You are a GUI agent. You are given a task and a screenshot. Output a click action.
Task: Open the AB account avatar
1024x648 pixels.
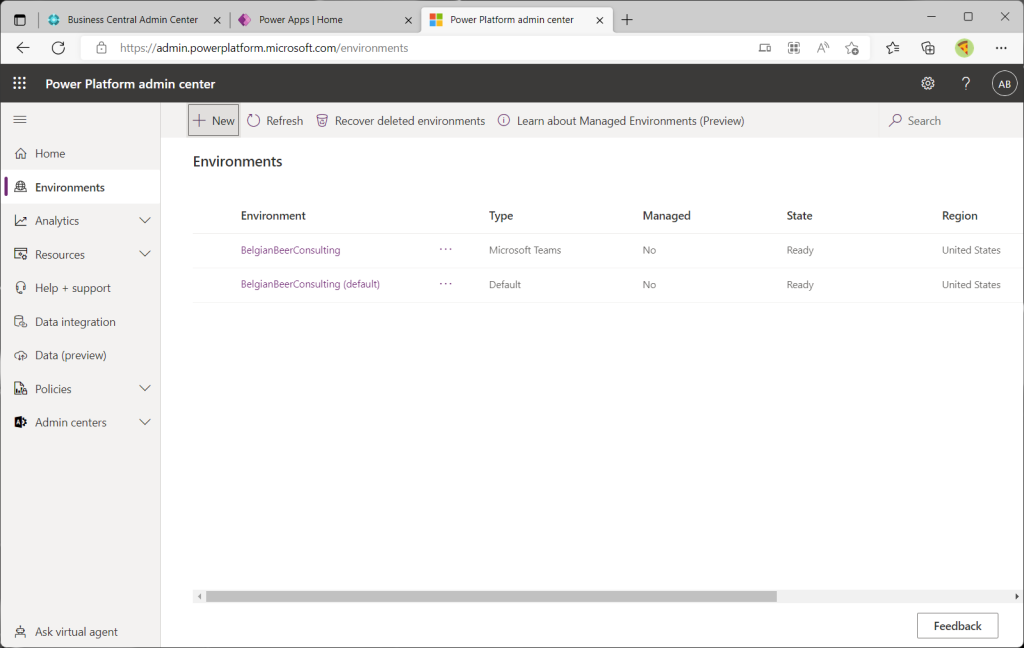[1004, 84]
